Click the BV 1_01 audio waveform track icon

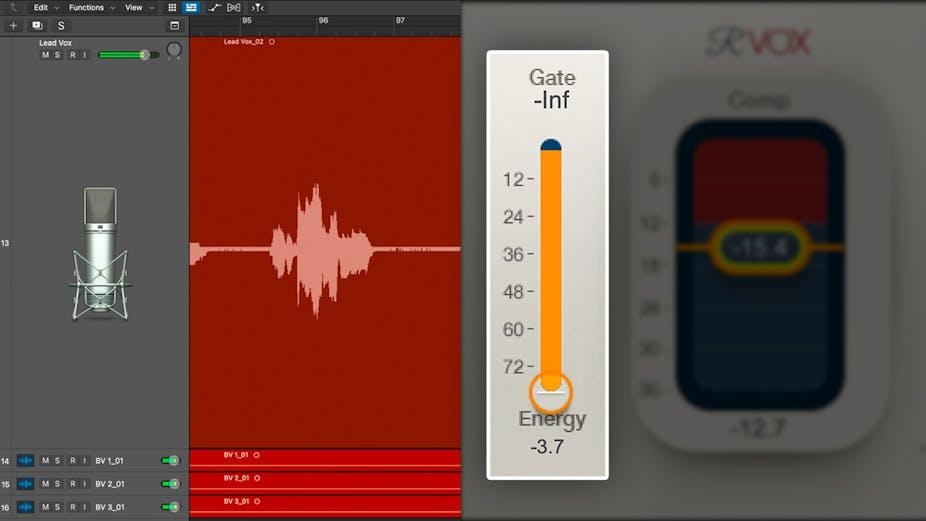point(25,461)
